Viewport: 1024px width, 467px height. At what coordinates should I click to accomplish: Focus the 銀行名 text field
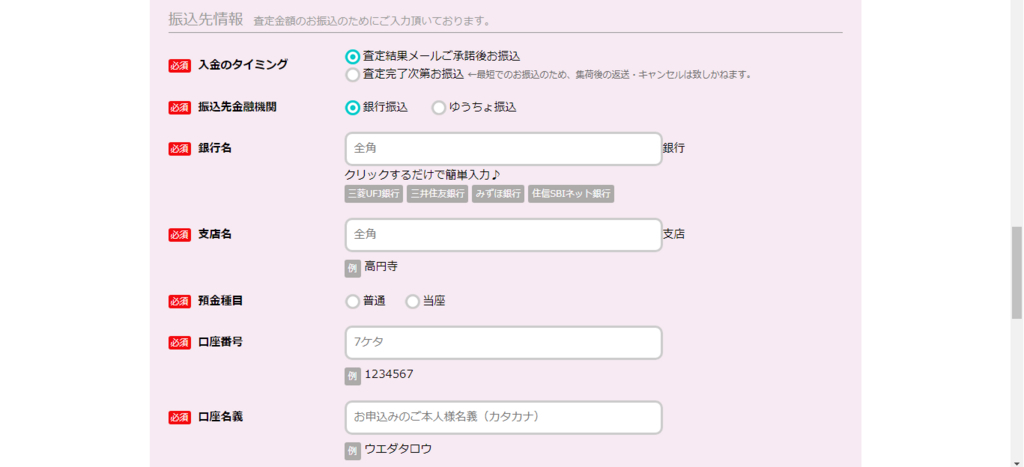click(503, 149)
